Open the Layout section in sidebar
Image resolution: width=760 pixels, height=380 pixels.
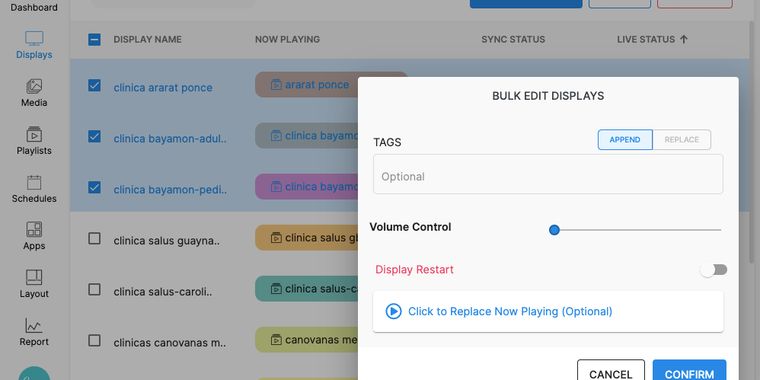point(34,285)
